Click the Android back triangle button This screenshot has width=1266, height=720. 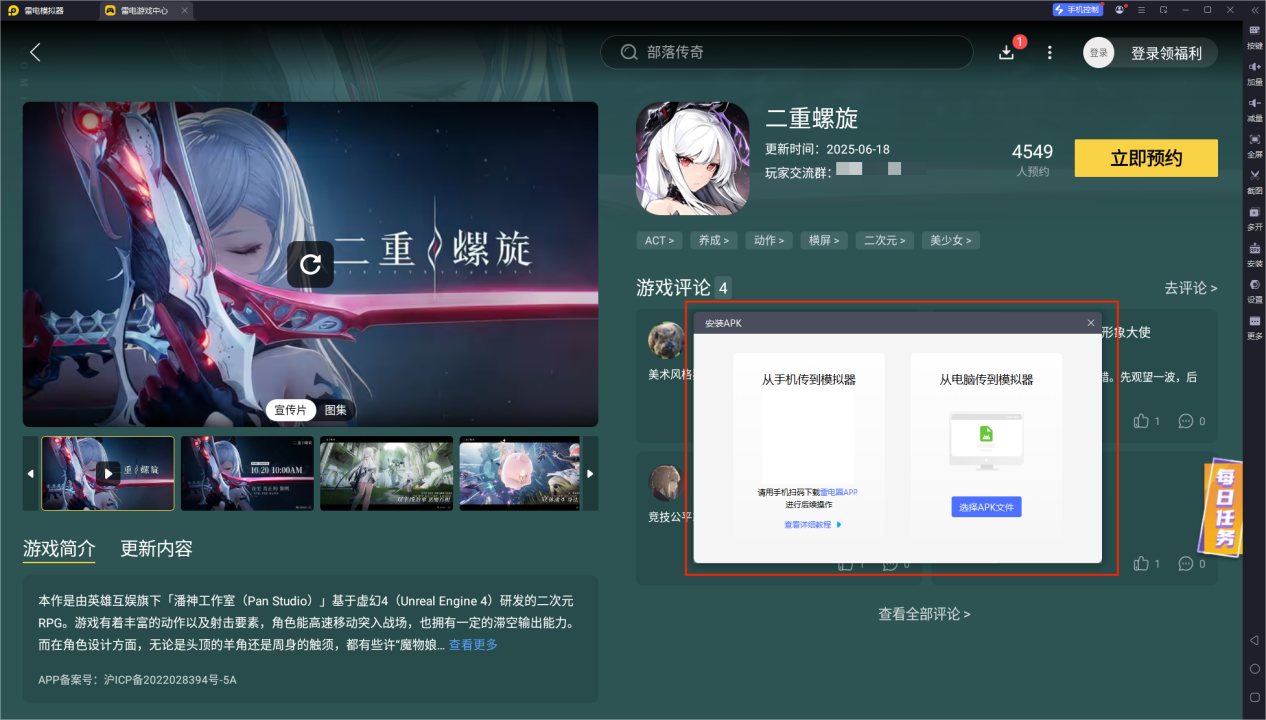(1254, 640)
